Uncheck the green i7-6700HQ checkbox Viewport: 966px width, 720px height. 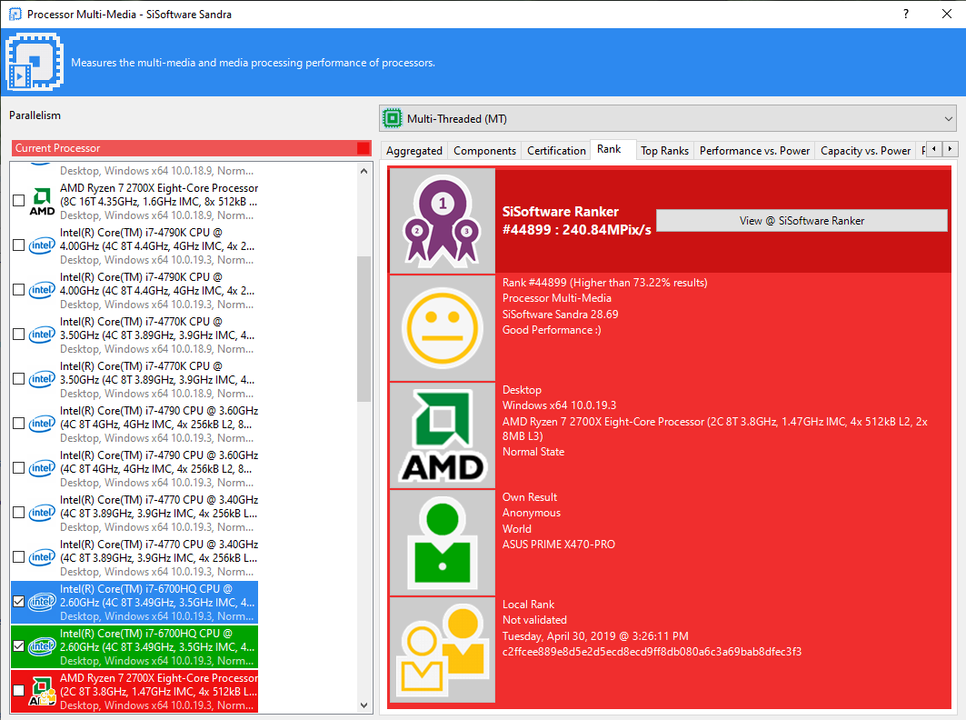18,646
